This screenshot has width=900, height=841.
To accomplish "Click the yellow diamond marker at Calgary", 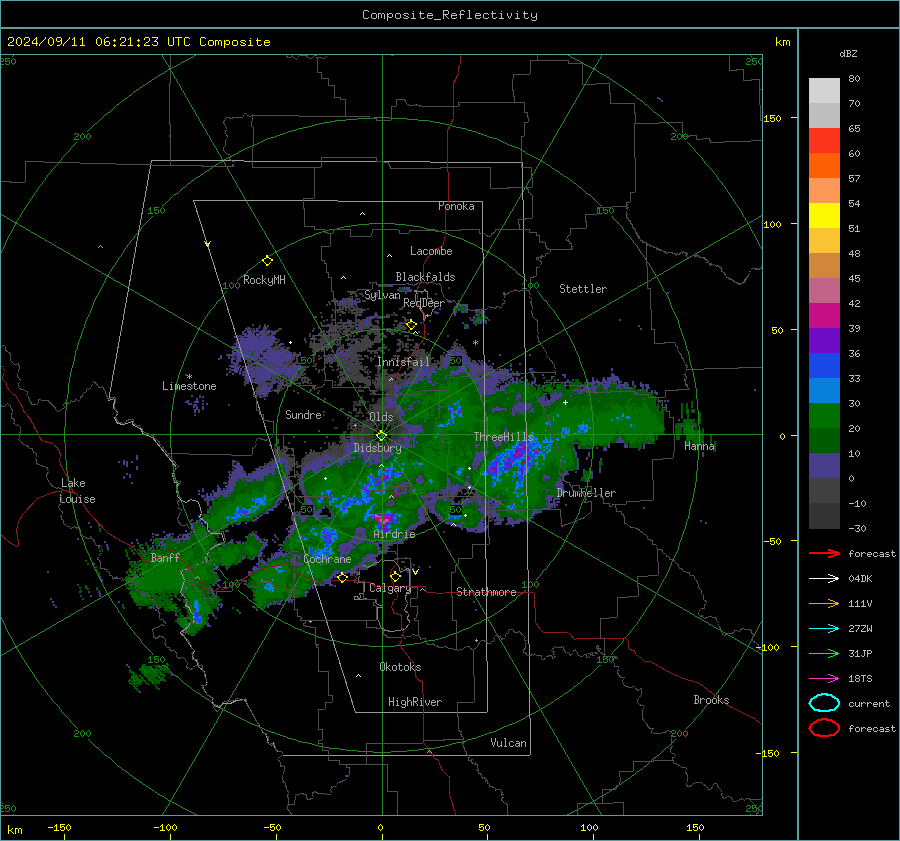I will 395,576.
